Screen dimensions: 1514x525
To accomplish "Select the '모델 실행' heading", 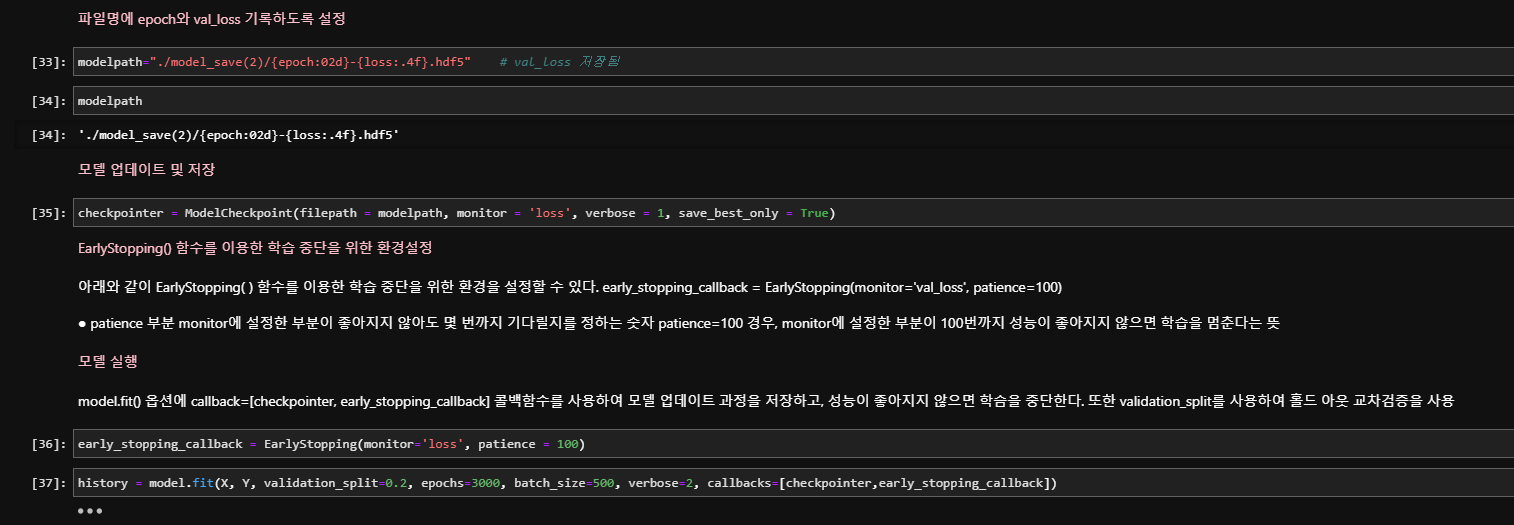I will click(x=110, y=360).
